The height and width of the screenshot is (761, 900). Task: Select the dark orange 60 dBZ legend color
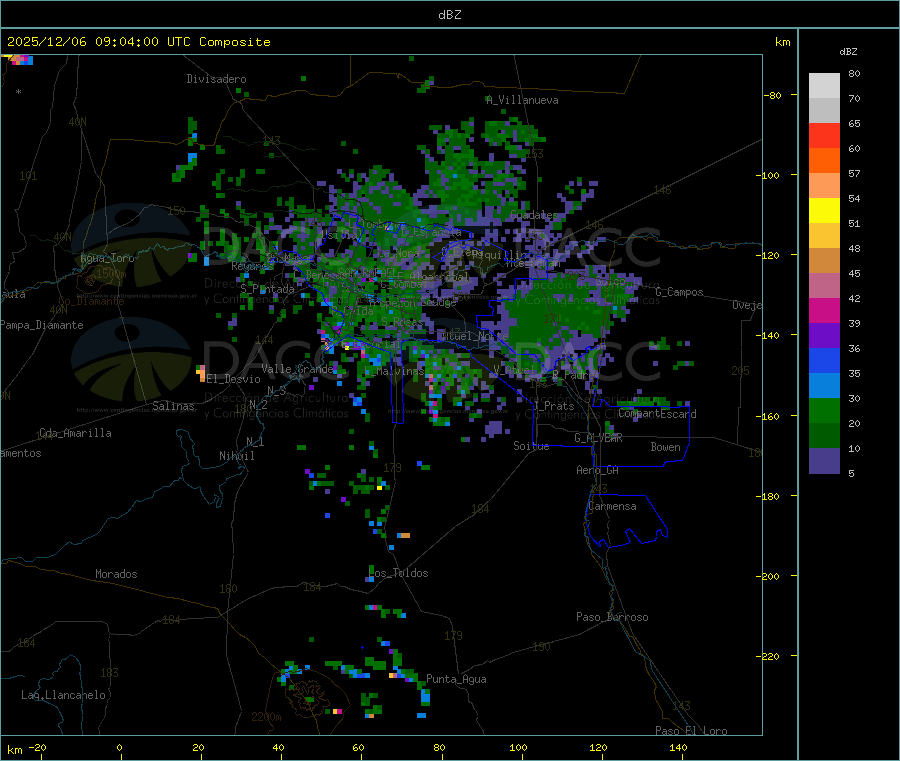pyautogui.click(x=824, y=161)
